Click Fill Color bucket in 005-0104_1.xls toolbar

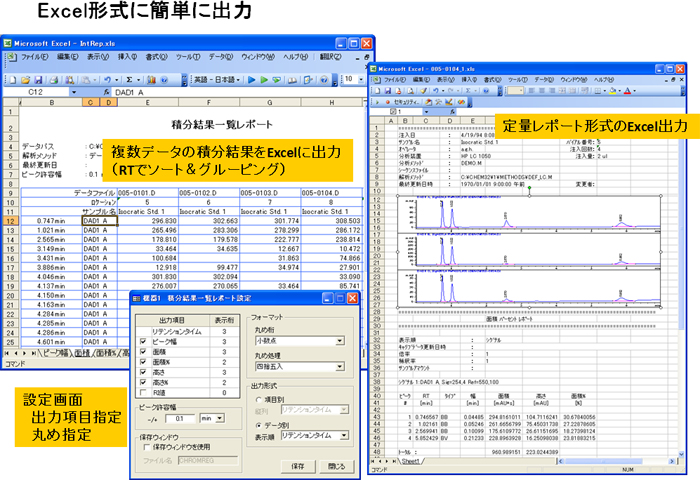(x=612, y=91)
